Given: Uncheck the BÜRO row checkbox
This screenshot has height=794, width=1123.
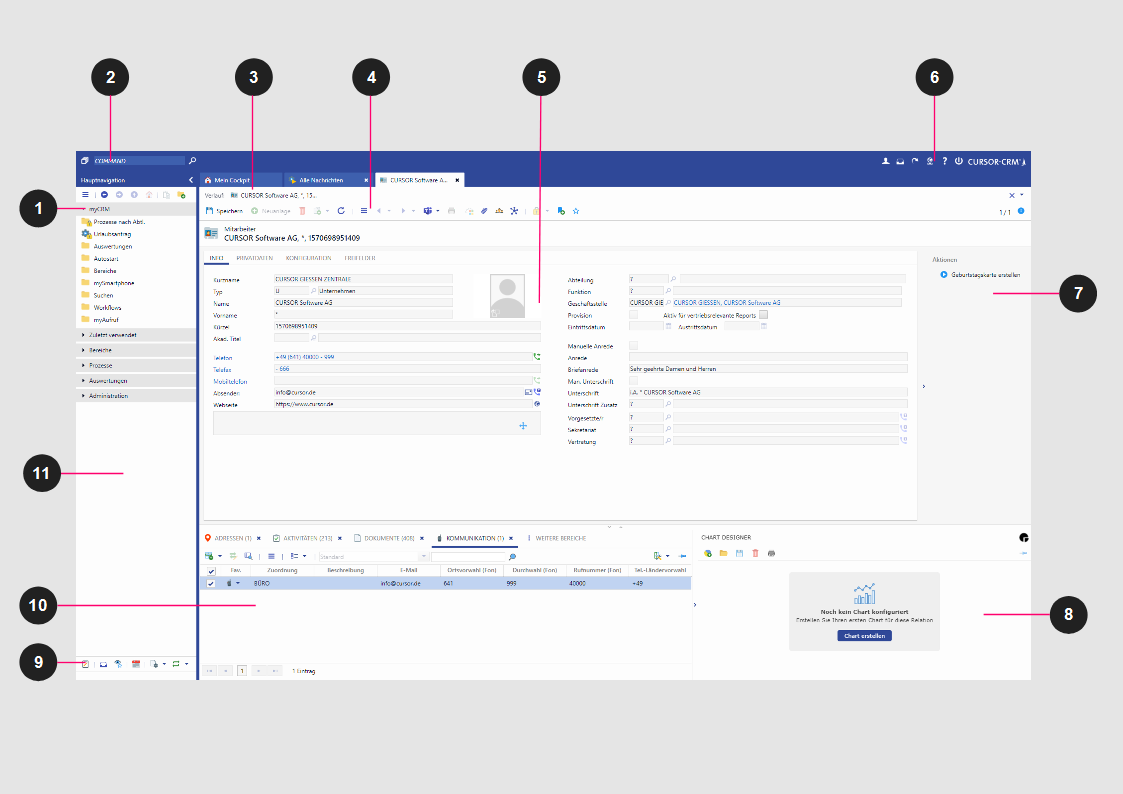Looking at the screenshot, I should click(x=210, y=582).
